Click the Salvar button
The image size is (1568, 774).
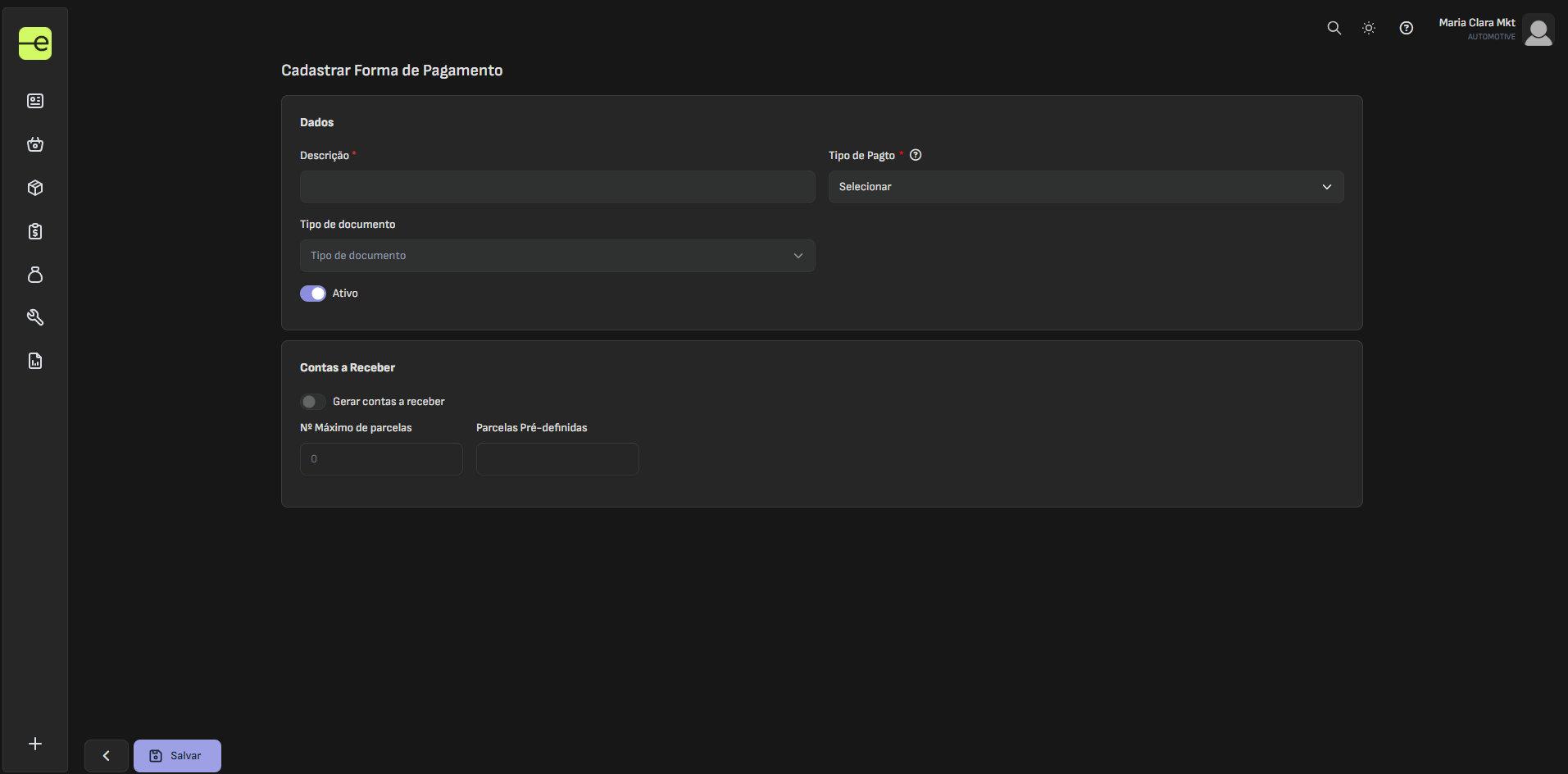click(x=177, y=756)
